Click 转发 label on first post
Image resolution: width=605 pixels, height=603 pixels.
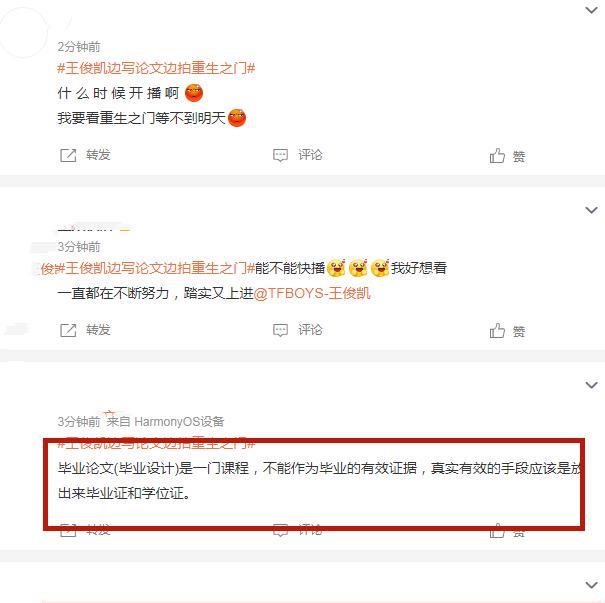98,155
